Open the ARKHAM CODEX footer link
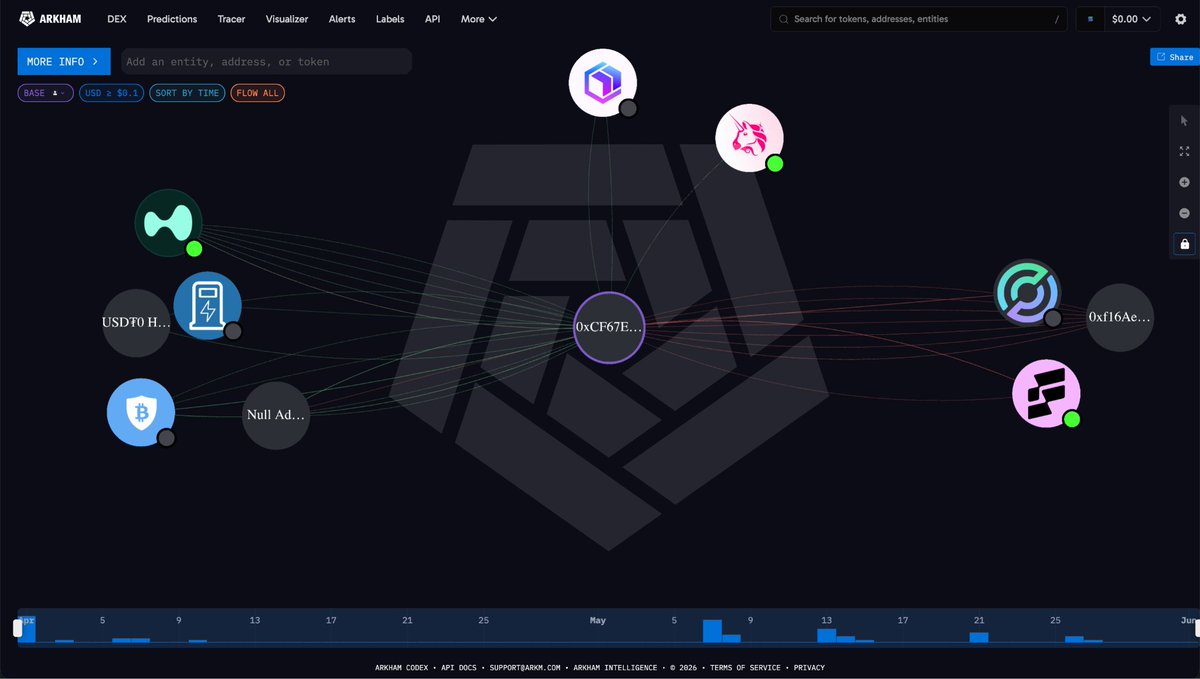The width and height of the screenshot is (1200, 679). [x=402, y=668]
